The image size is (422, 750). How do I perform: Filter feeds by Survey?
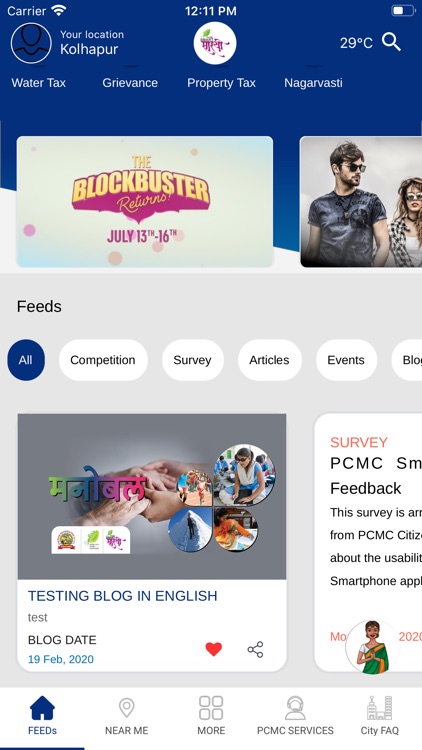pos(192,360)
